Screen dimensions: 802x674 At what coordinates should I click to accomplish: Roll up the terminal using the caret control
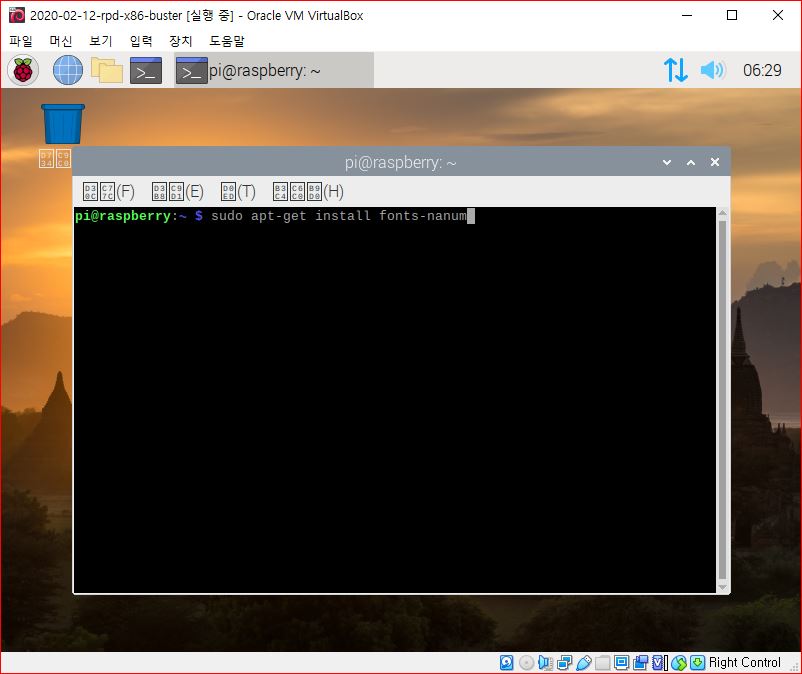tap(690, 161)
